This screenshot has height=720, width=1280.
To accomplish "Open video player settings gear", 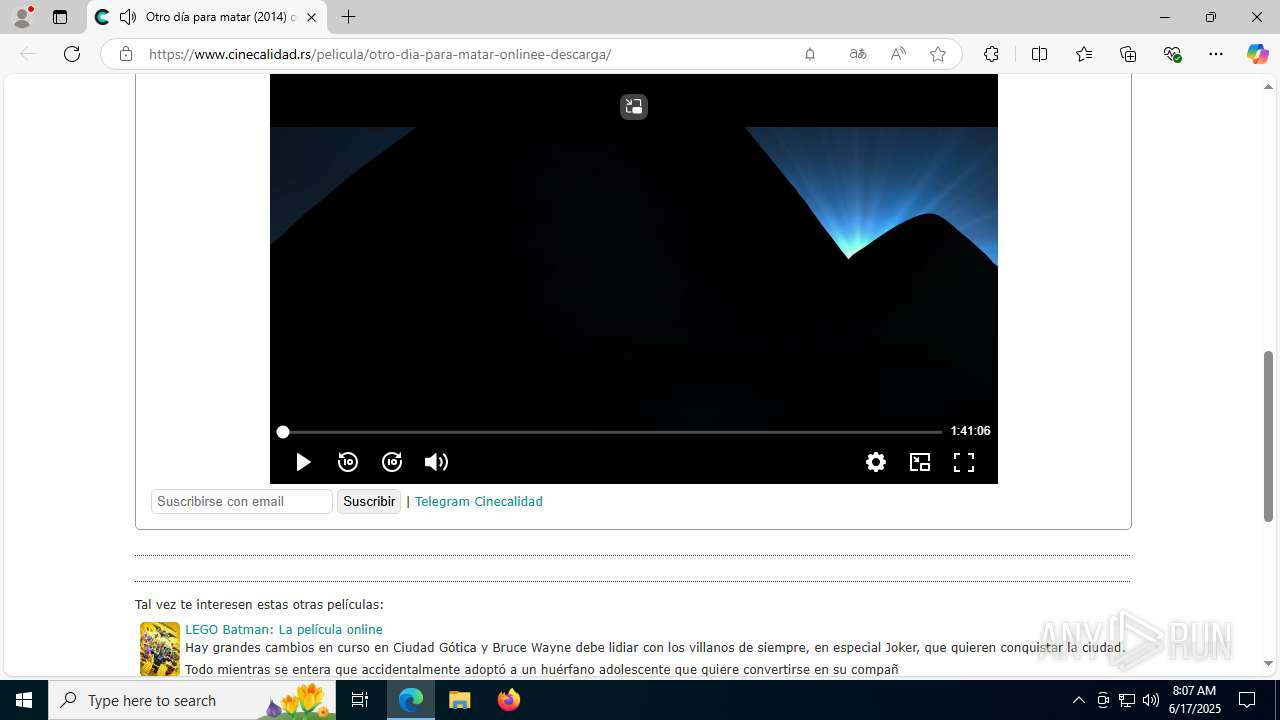I will pos(876,462).
